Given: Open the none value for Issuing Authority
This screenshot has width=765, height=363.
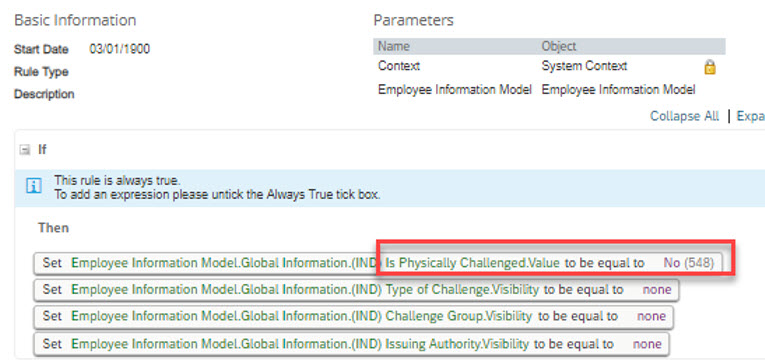Looking at the screenshot, I should click(x=647, y=344).
